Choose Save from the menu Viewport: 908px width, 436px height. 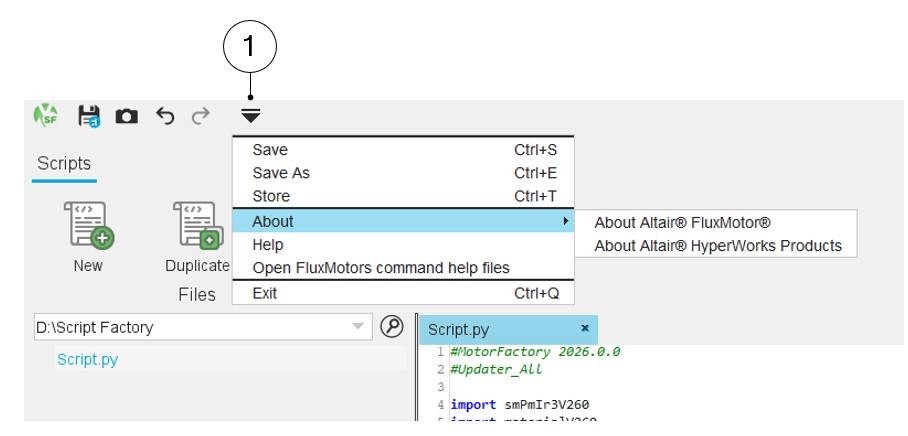tap(270, 150)
